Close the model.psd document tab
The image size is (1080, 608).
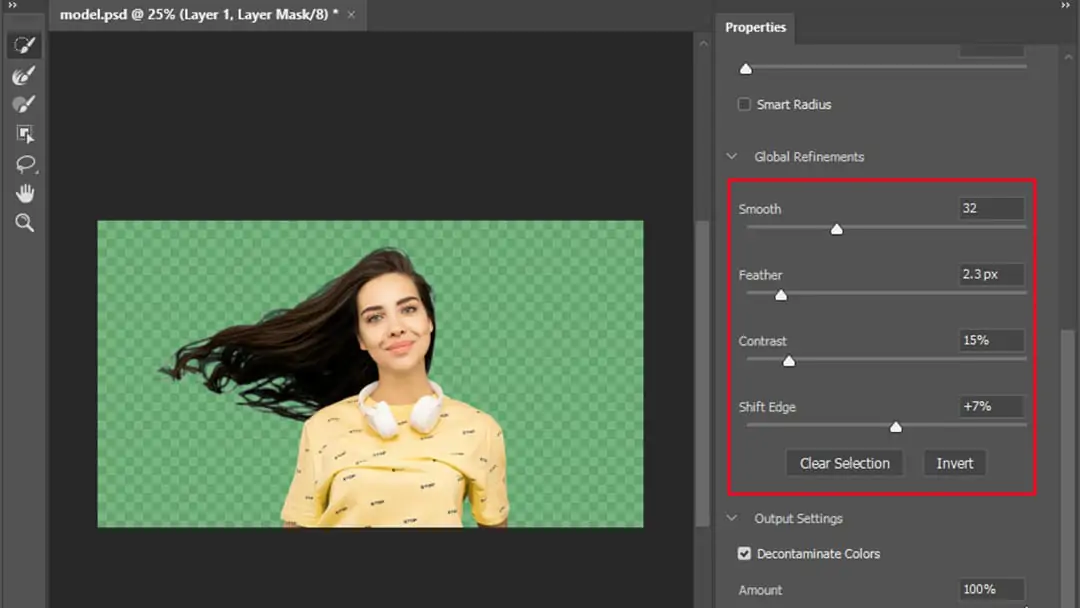click(351, 14)
